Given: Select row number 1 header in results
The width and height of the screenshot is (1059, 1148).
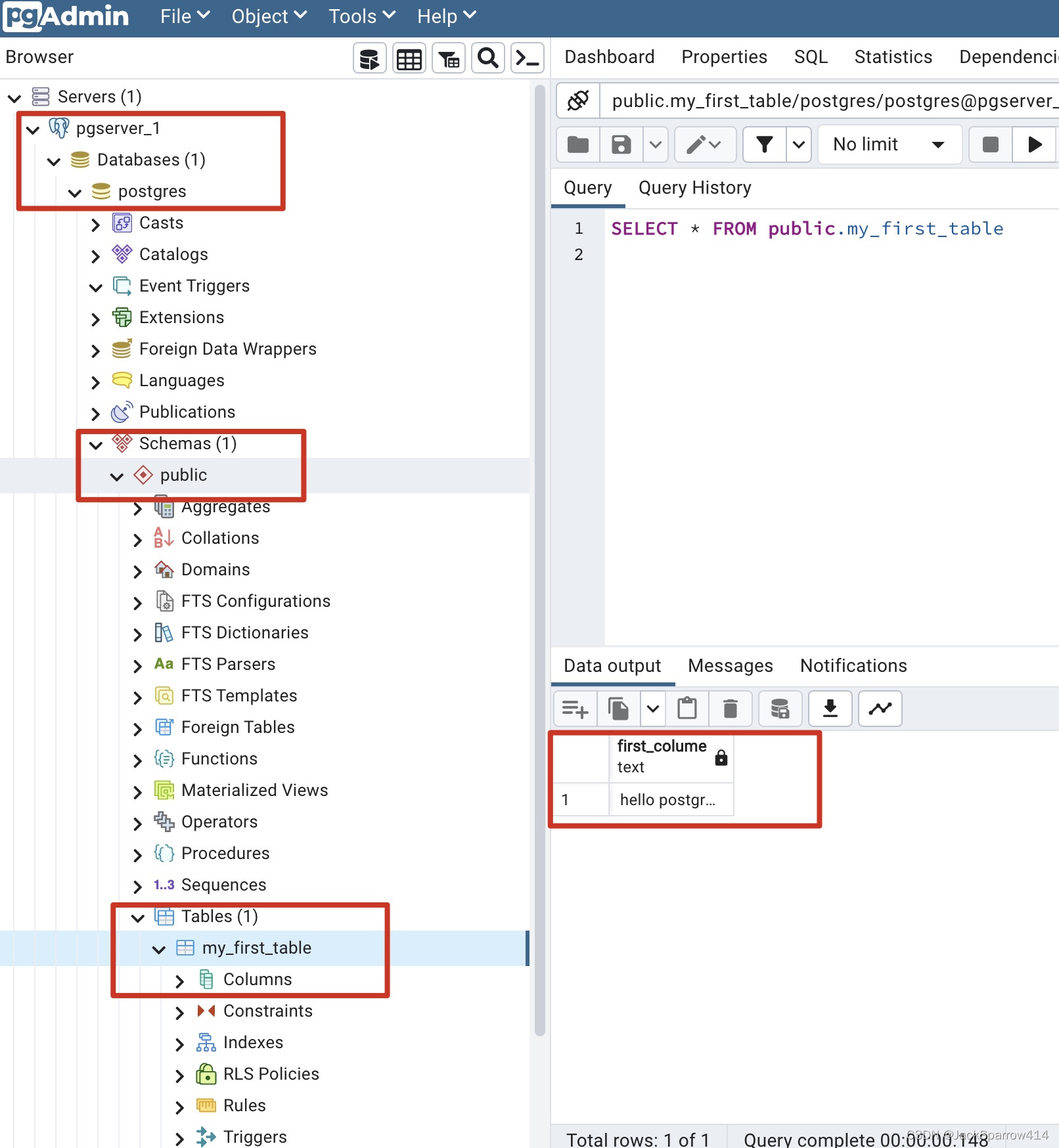Looking at the screenshot, I should [x=581, y=800].
